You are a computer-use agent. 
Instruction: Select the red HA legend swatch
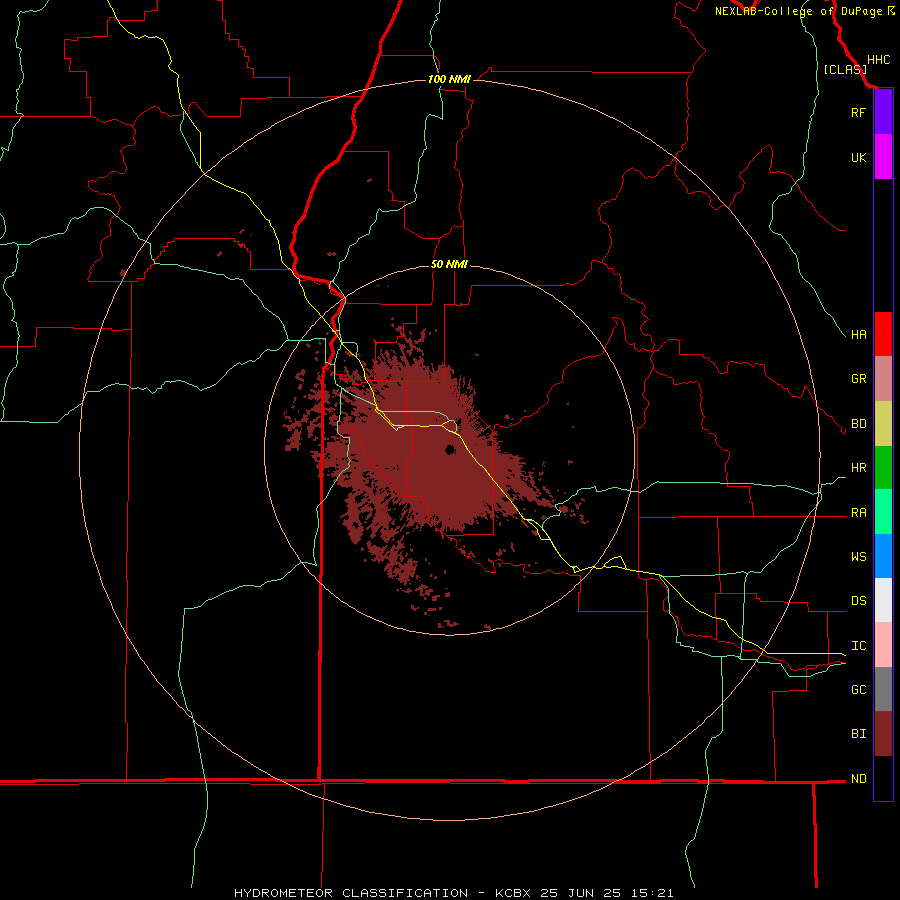pos(883,334)
